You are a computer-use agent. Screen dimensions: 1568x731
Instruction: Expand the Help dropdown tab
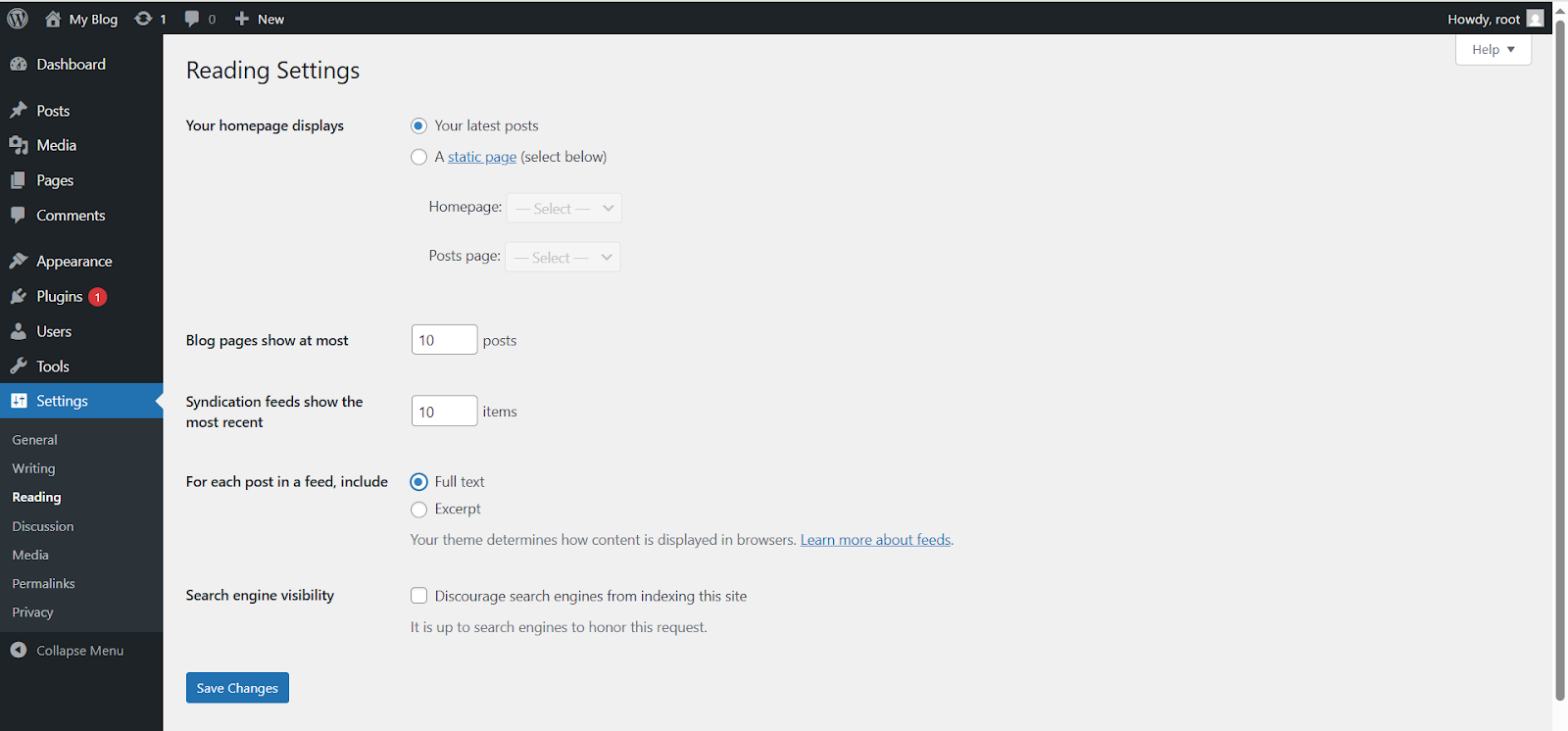(1494, 49)
